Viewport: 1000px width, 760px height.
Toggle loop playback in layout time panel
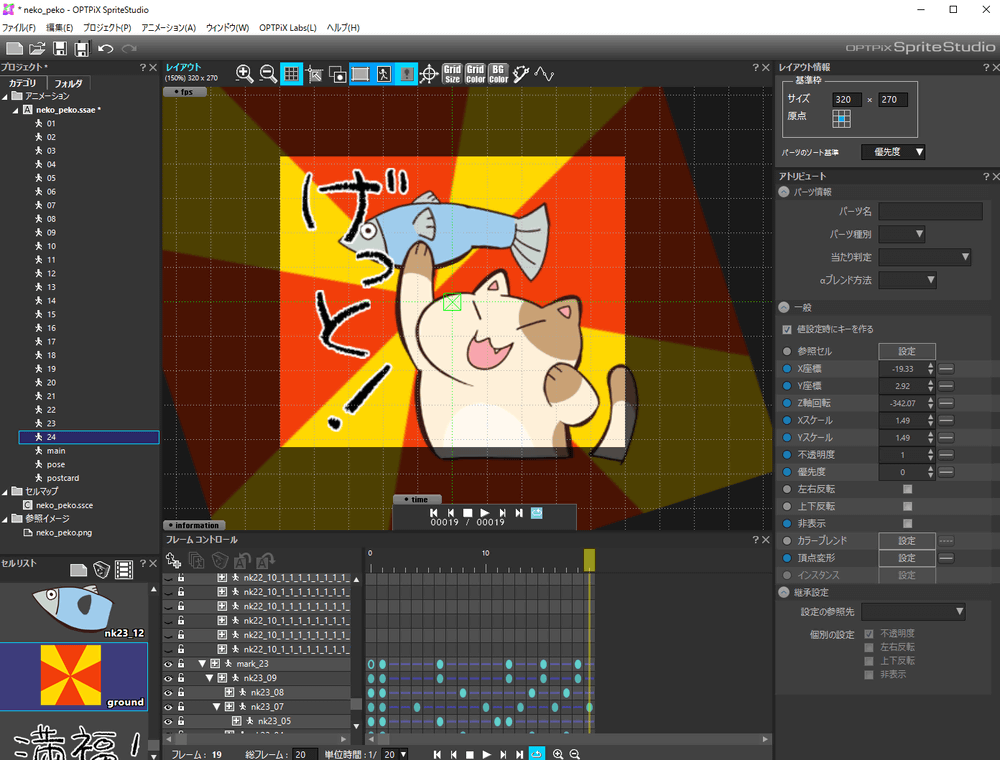click(536, 513)
